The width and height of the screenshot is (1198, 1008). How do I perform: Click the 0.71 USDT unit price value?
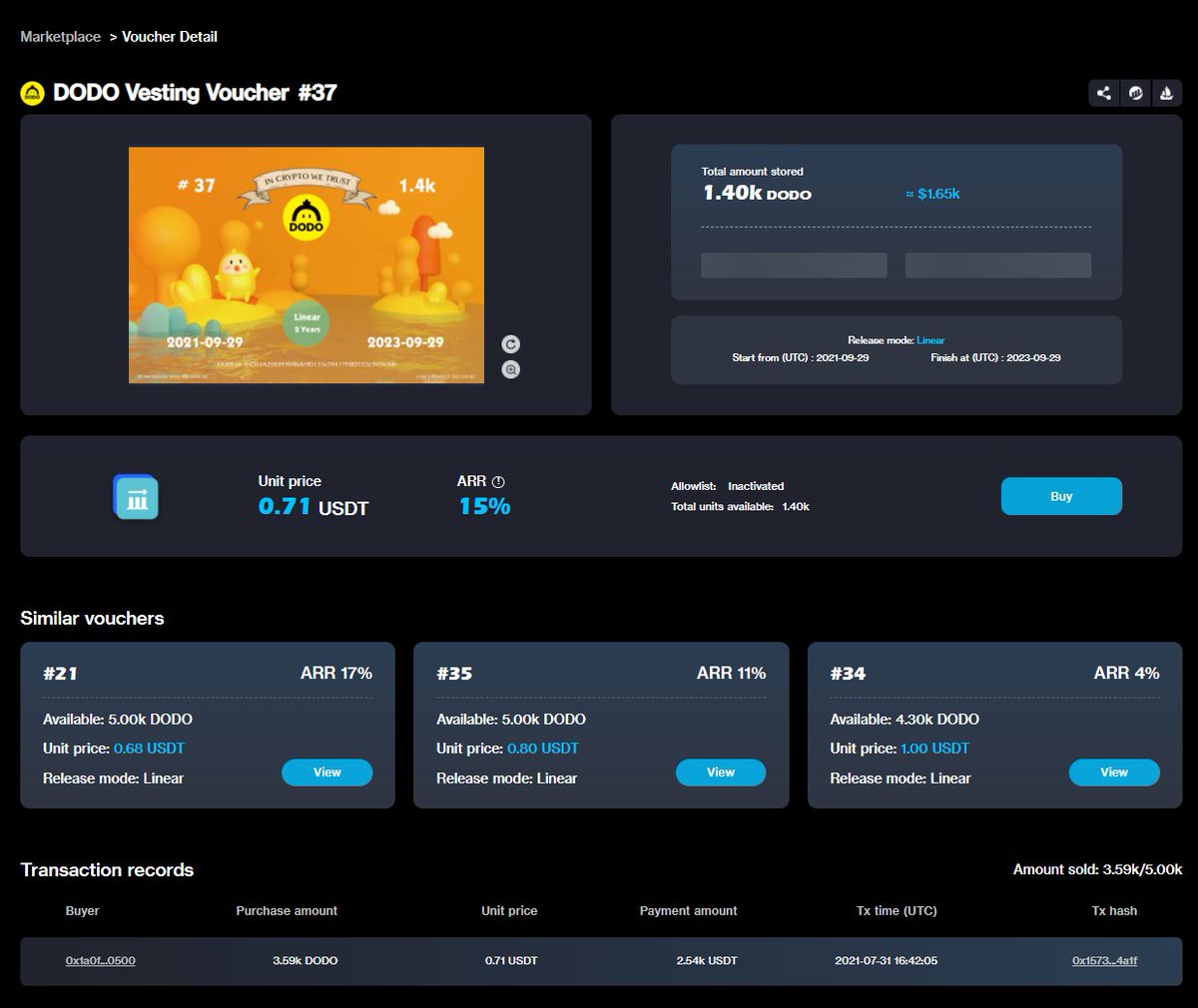click(x=313, y=507)
